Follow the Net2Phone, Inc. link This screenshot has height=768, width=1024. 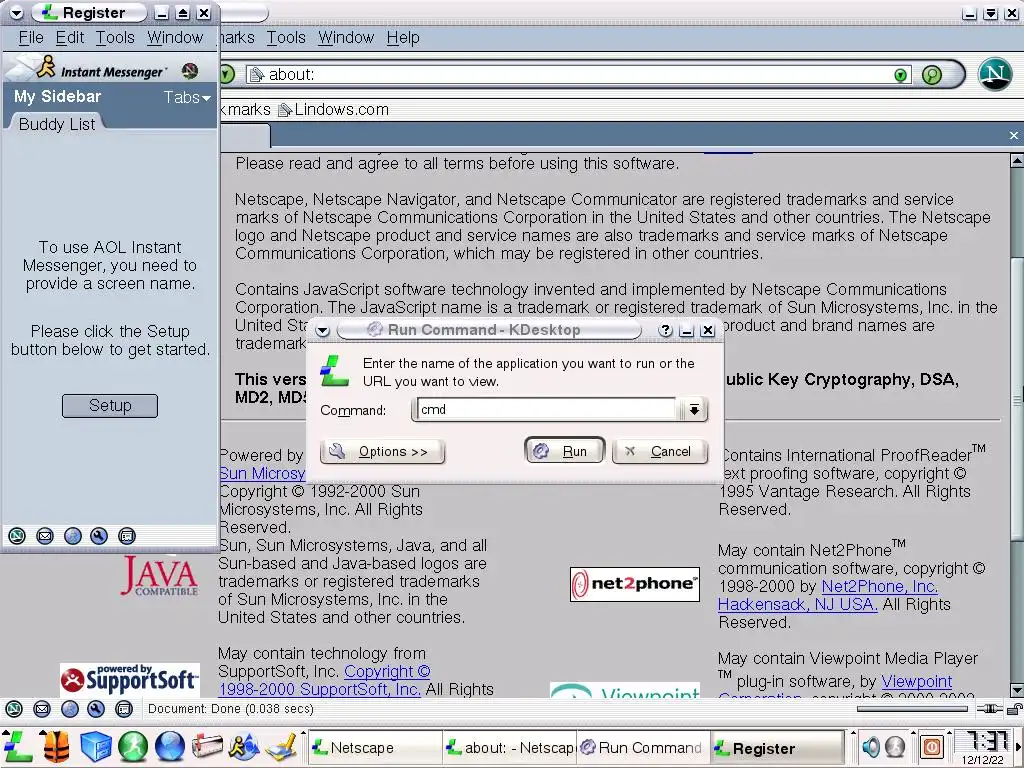tap(879, 586)
